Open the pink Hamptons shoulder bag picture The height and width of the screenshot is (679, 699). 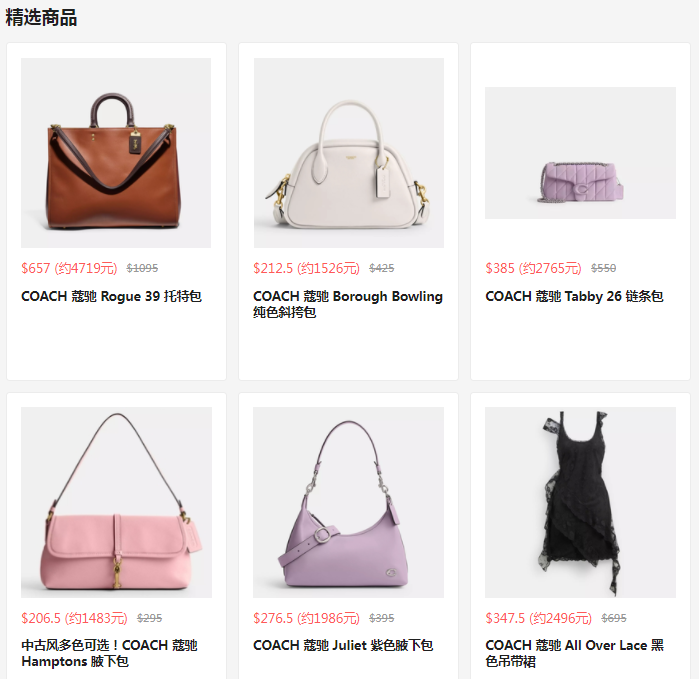point(116,502)
